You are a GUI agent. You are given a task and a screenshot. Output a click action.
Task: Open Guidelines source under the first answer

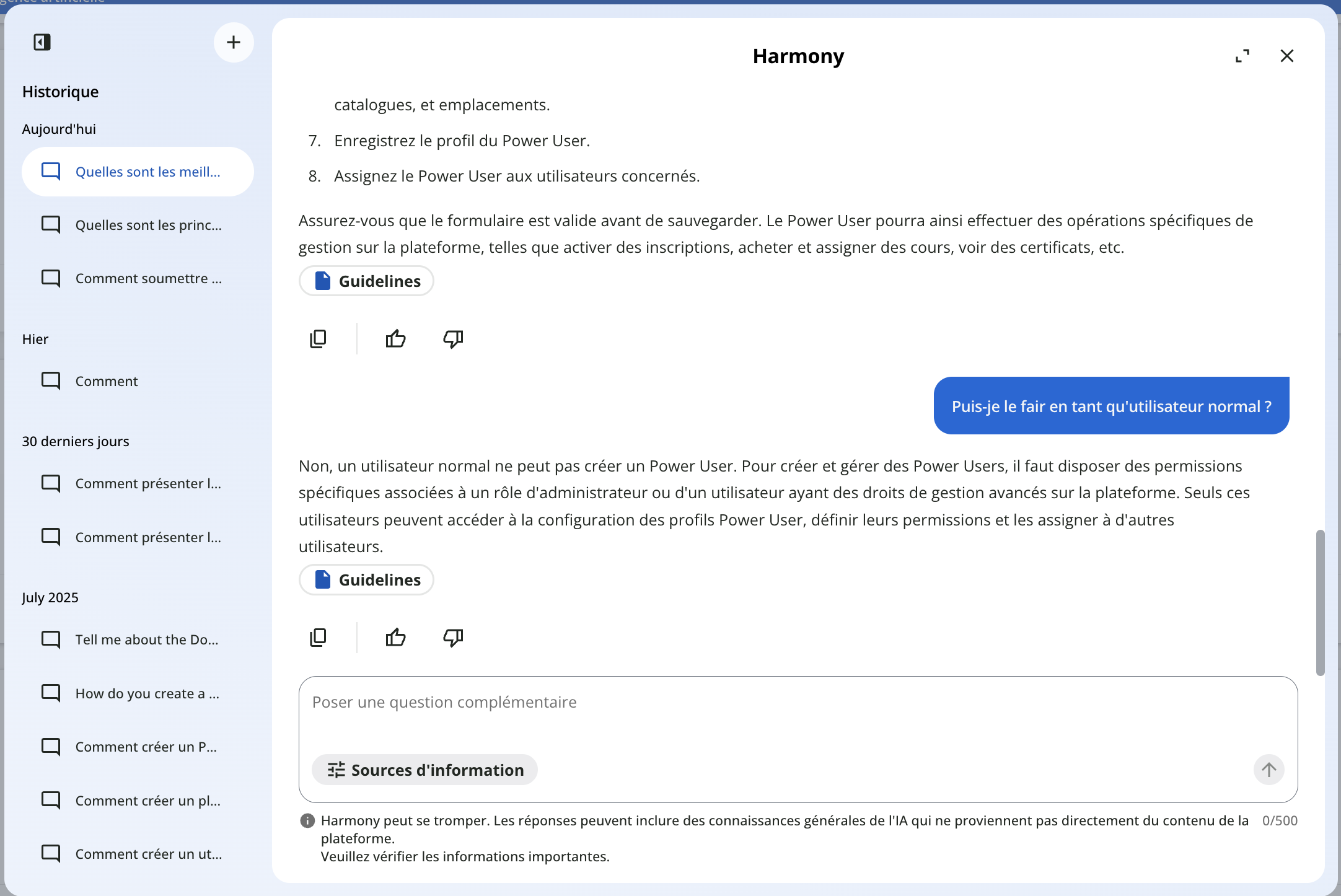click(367, 281)
